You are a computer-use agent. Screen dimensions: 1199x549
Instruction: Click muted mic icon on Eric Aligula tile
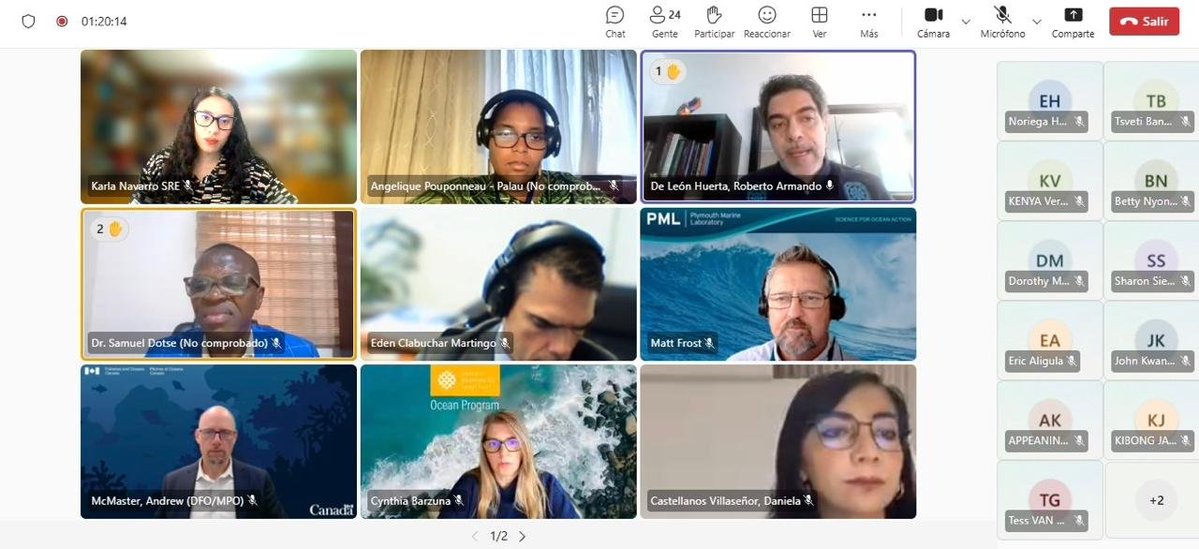tap(1071, 361)
